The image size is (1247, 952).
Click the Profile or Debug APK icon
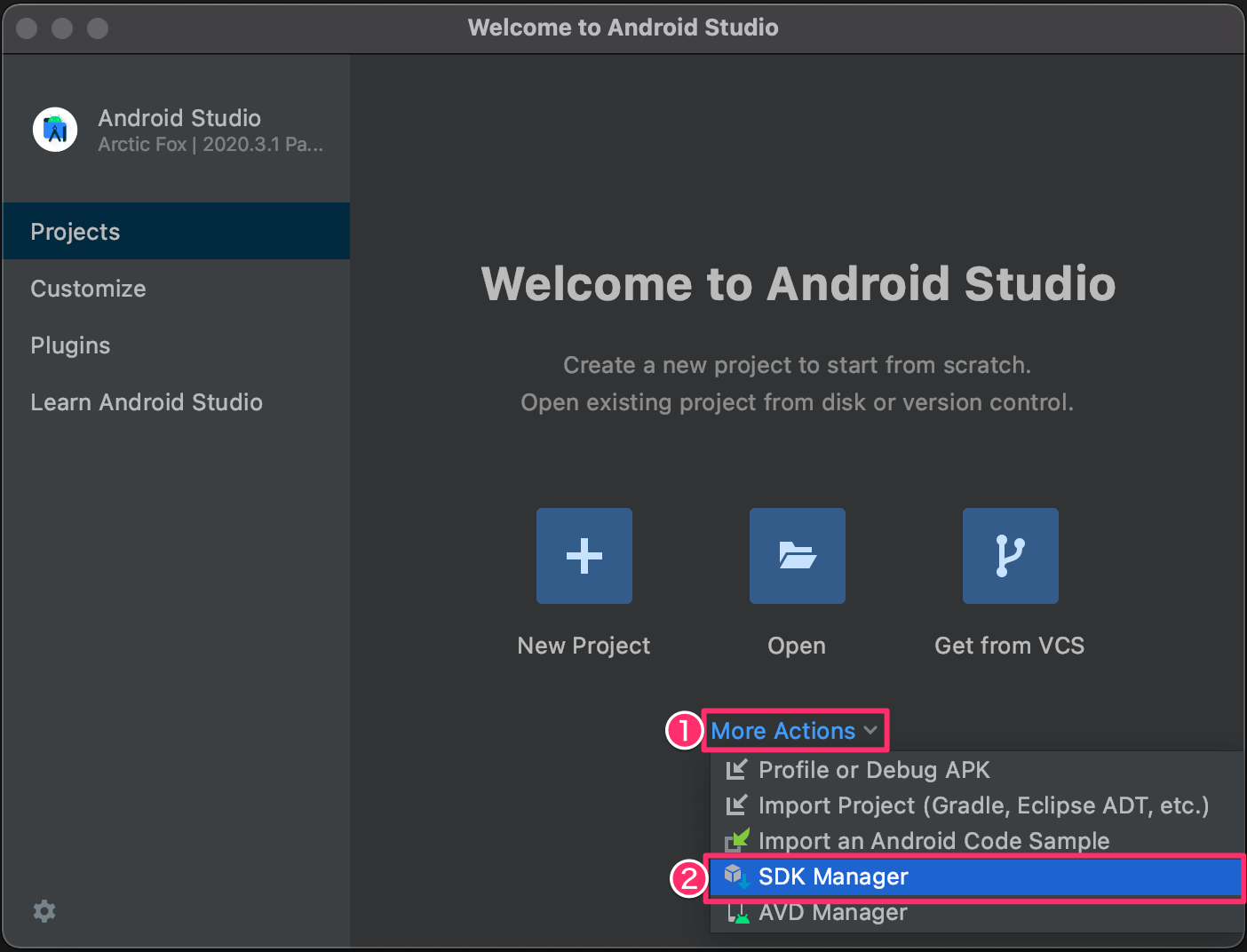point(737,770)
